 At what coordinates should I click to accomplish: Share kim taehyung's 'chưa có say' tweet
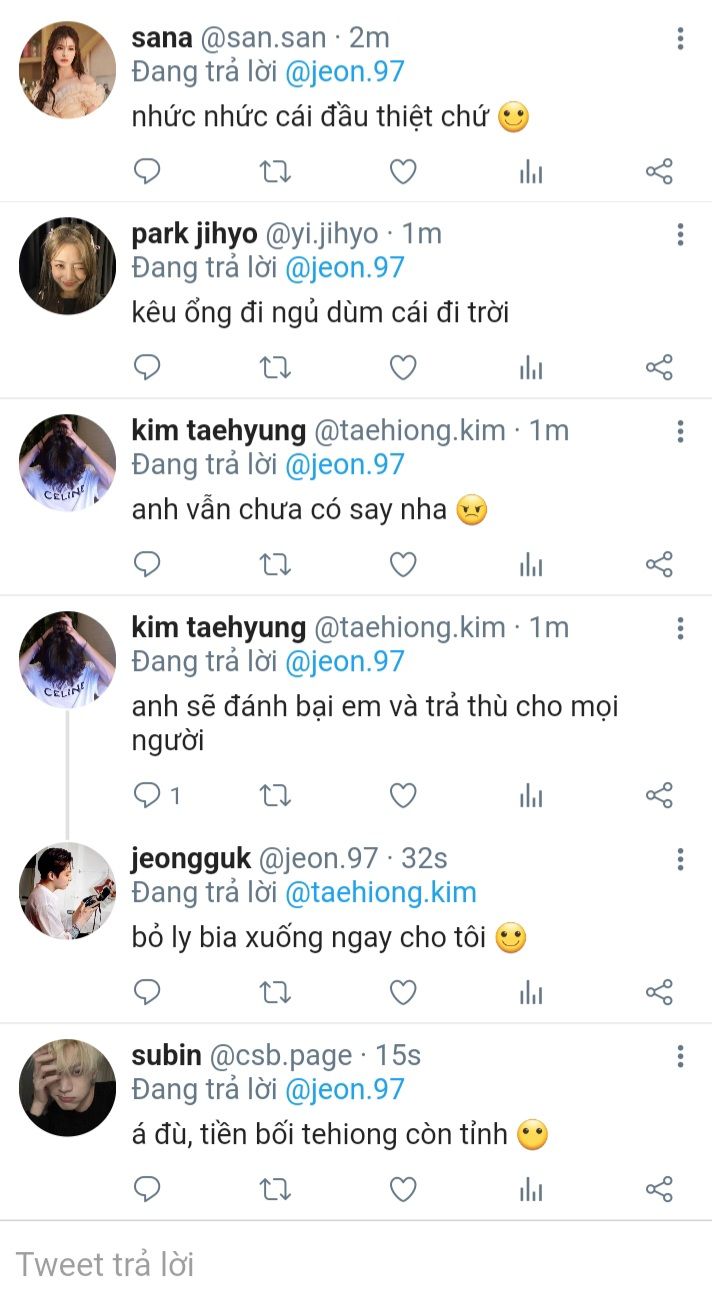click(x=659, y=565)
